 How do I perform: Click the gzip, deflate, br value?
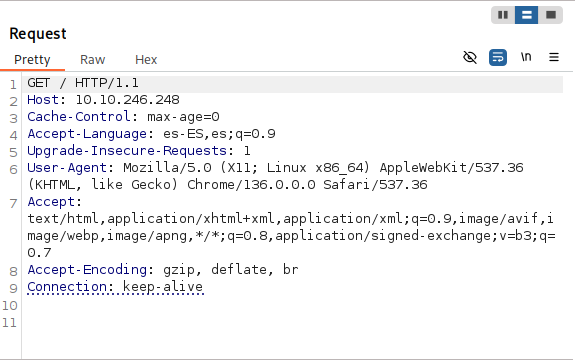(231, 270)
